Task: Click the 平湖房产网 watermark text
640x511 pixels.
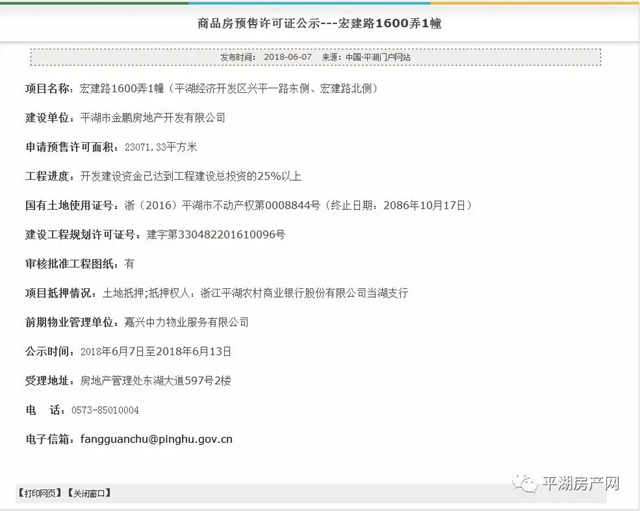Action: 579,485
